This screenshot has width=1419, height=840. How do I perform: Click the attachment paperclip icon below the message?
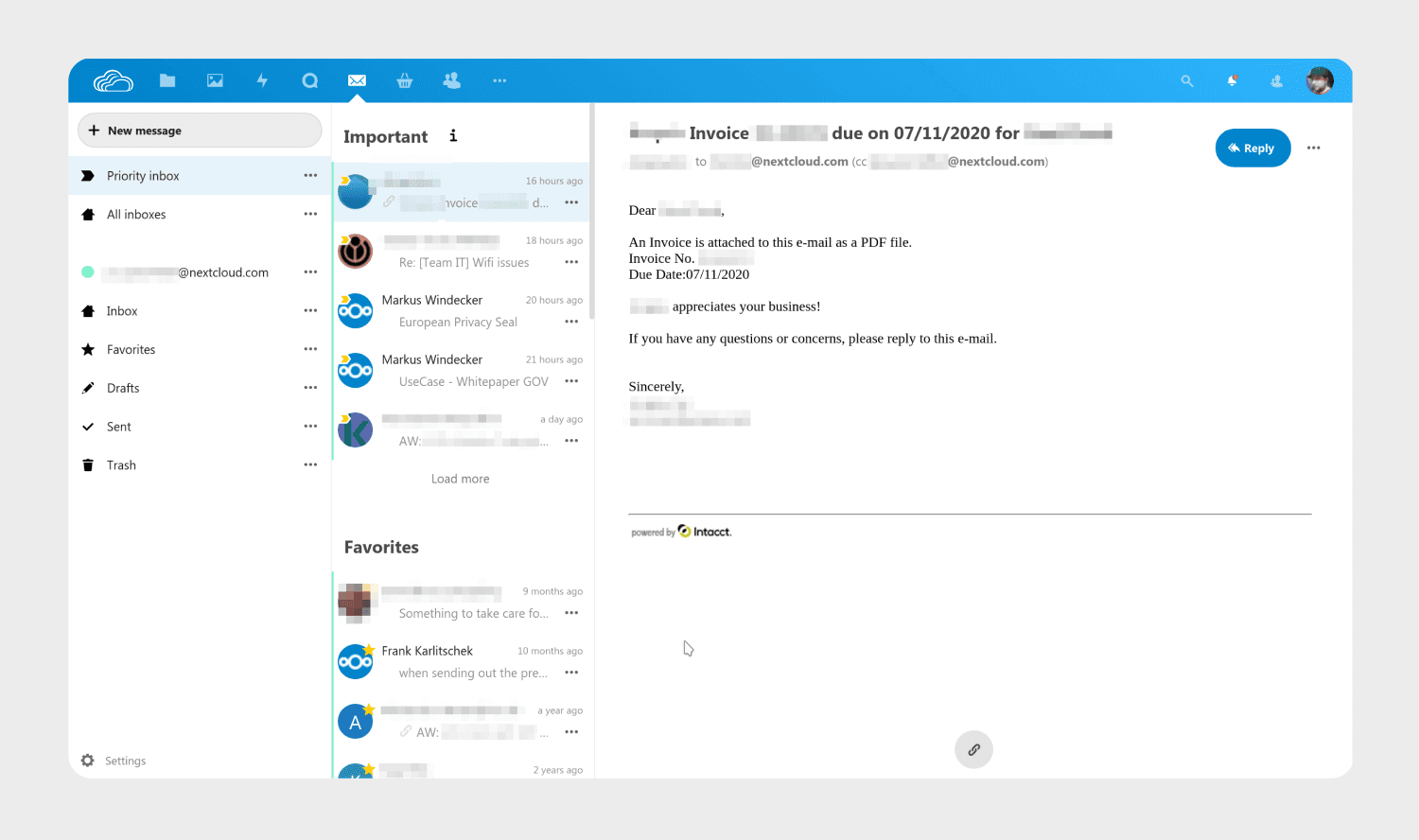973,749
